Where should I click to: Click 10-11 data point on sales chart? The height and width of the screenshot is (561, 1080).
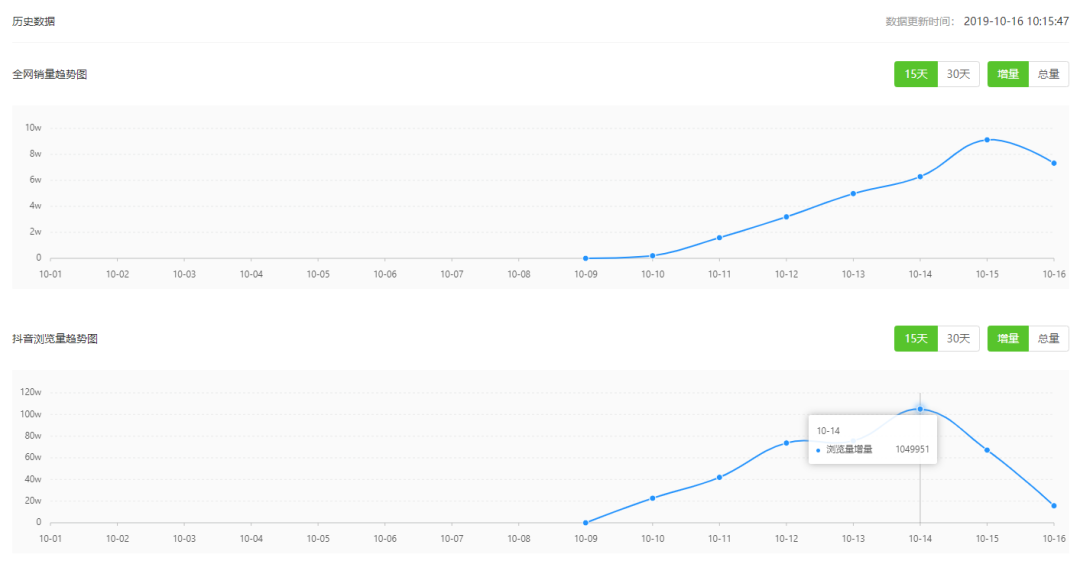click(719, 238)
